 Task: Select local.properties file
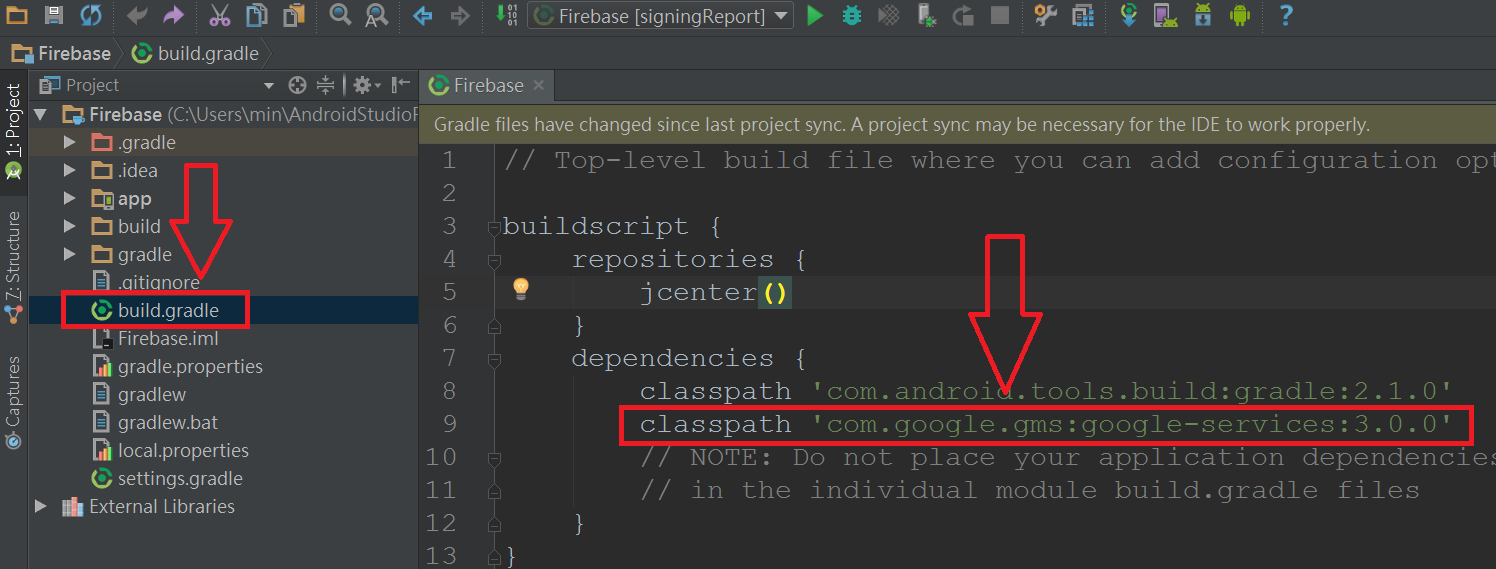[x=170, y=450]
